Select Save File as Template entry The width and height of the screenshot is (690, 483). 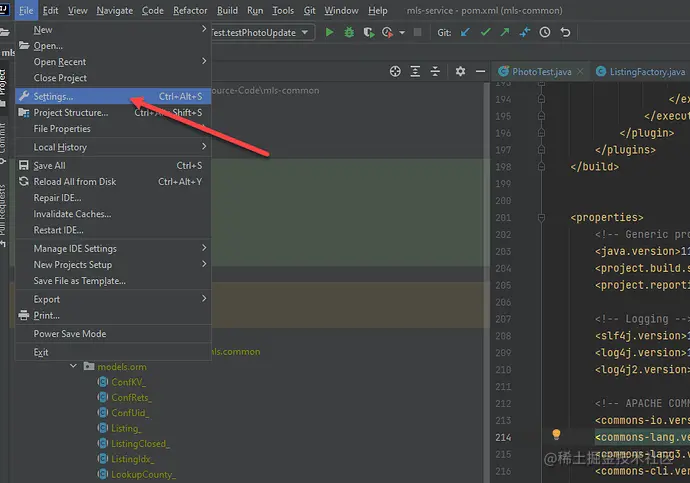[114, 281]
